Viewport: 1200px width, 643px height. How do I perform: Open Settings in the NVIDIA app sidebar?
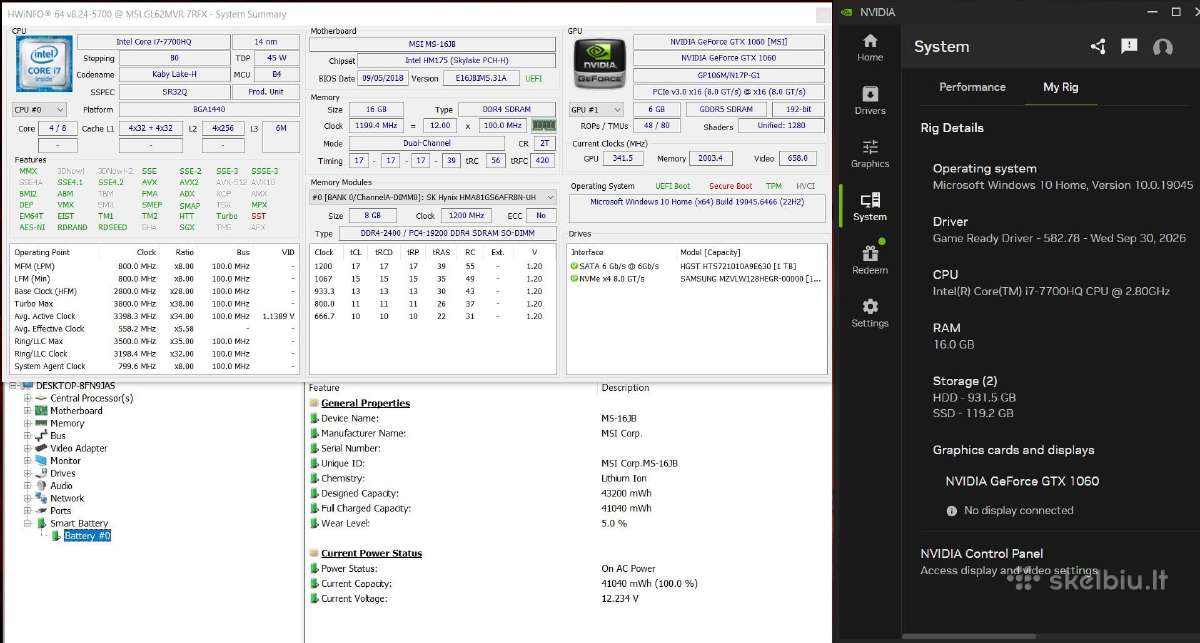pos(870,312)
